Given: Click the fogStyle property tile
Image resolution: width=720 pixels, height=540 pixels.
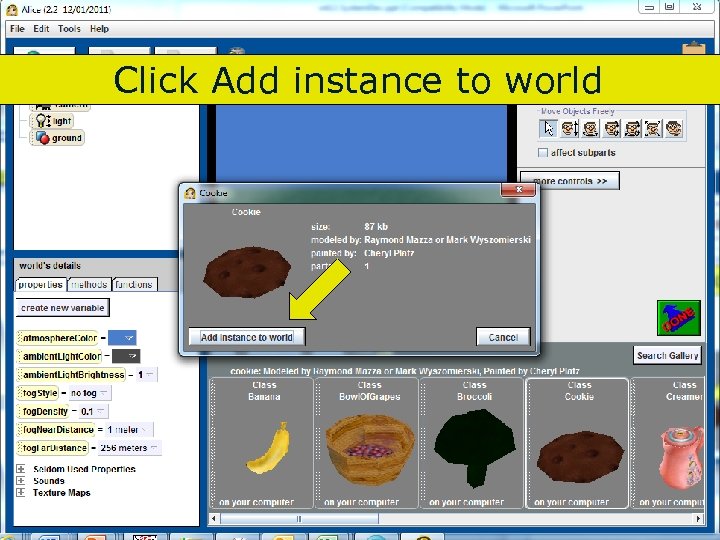Looking at the screenshot, I should pos(38,393).
